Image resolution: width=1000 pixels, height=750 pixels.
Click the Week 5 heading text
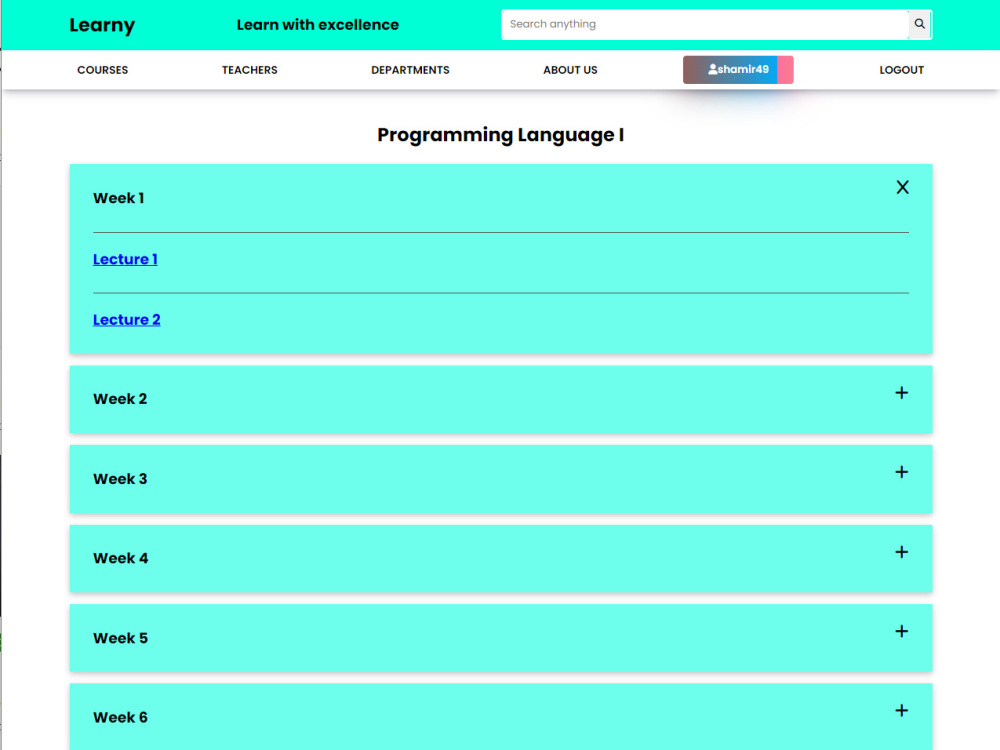(x=121, y=638)
